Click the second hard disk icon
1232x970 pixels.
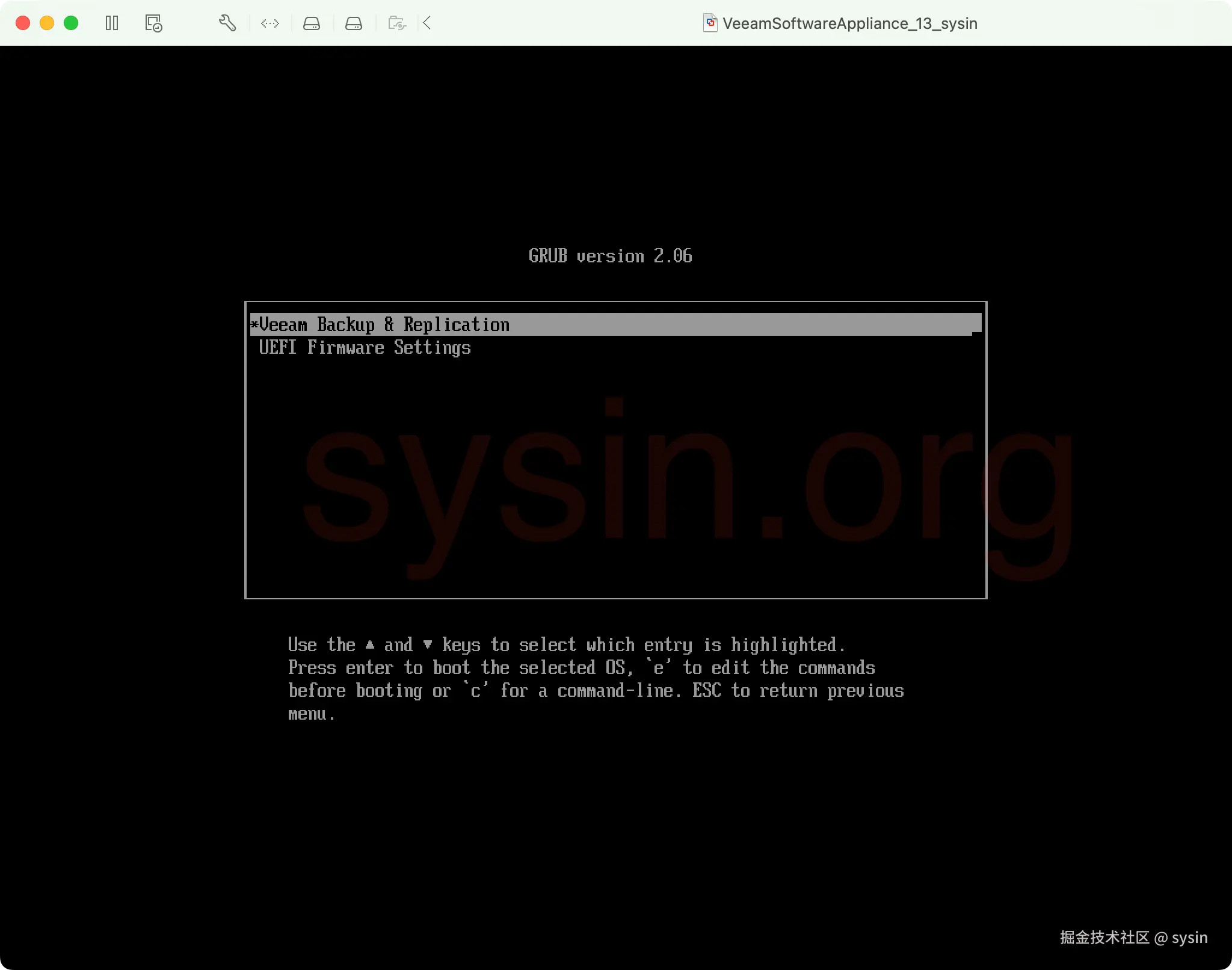[x=354, y=23]
